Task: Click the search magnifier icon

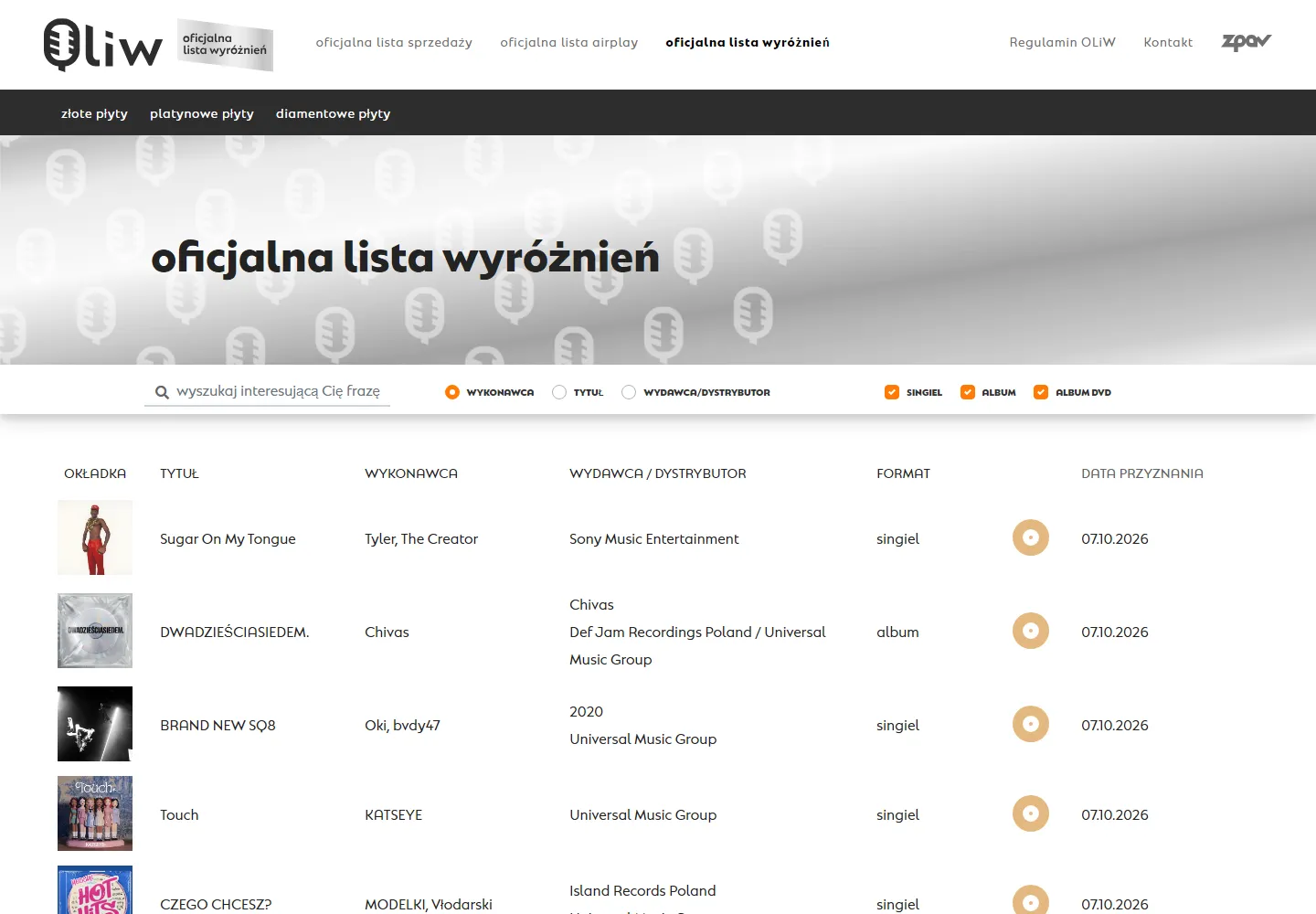Action: tap(162, 392)
